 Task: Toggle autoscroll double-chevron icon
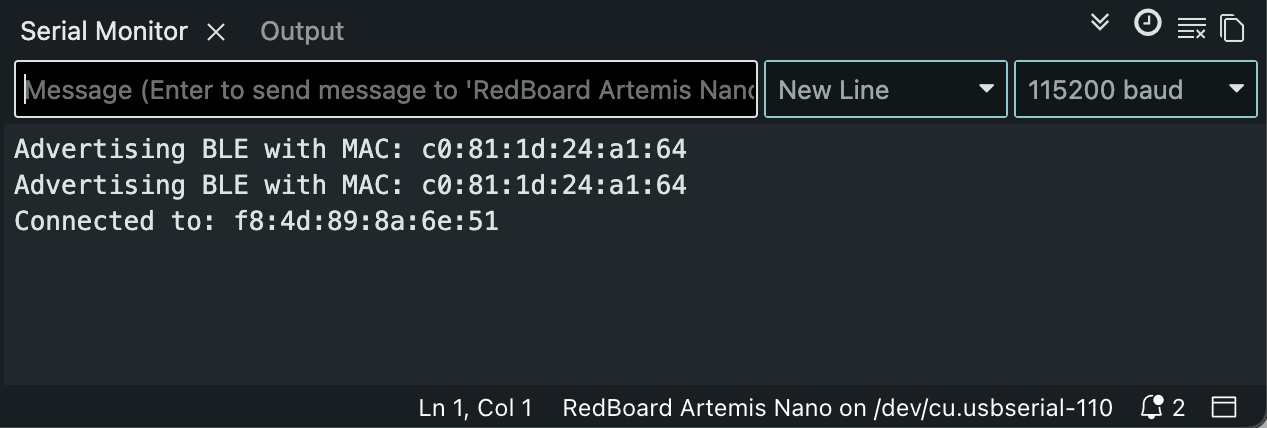pos(1100,23)
